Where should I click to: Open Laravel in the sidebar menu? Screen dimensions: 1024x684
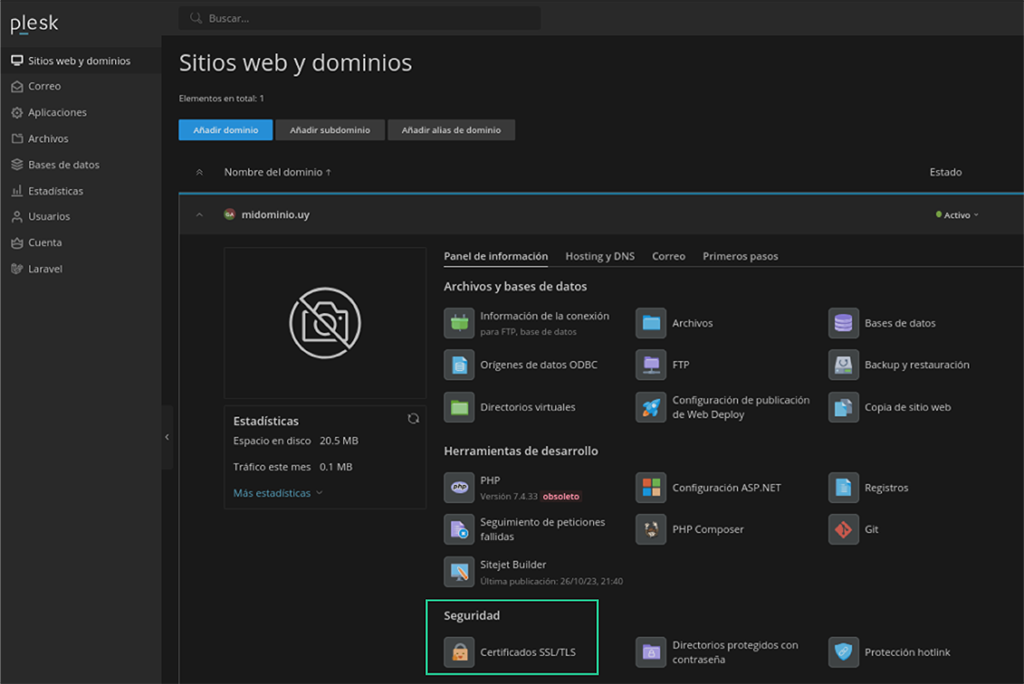(x=45, y=269)
